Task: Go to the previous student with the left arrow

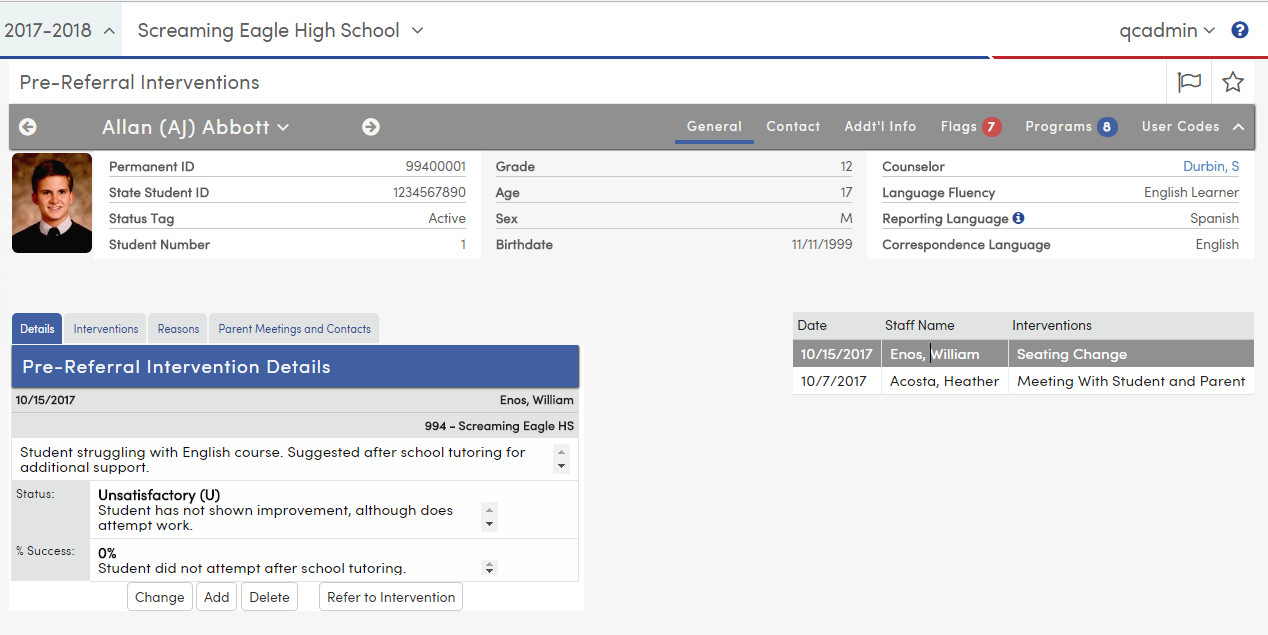Action: click(x=28, y=127)
